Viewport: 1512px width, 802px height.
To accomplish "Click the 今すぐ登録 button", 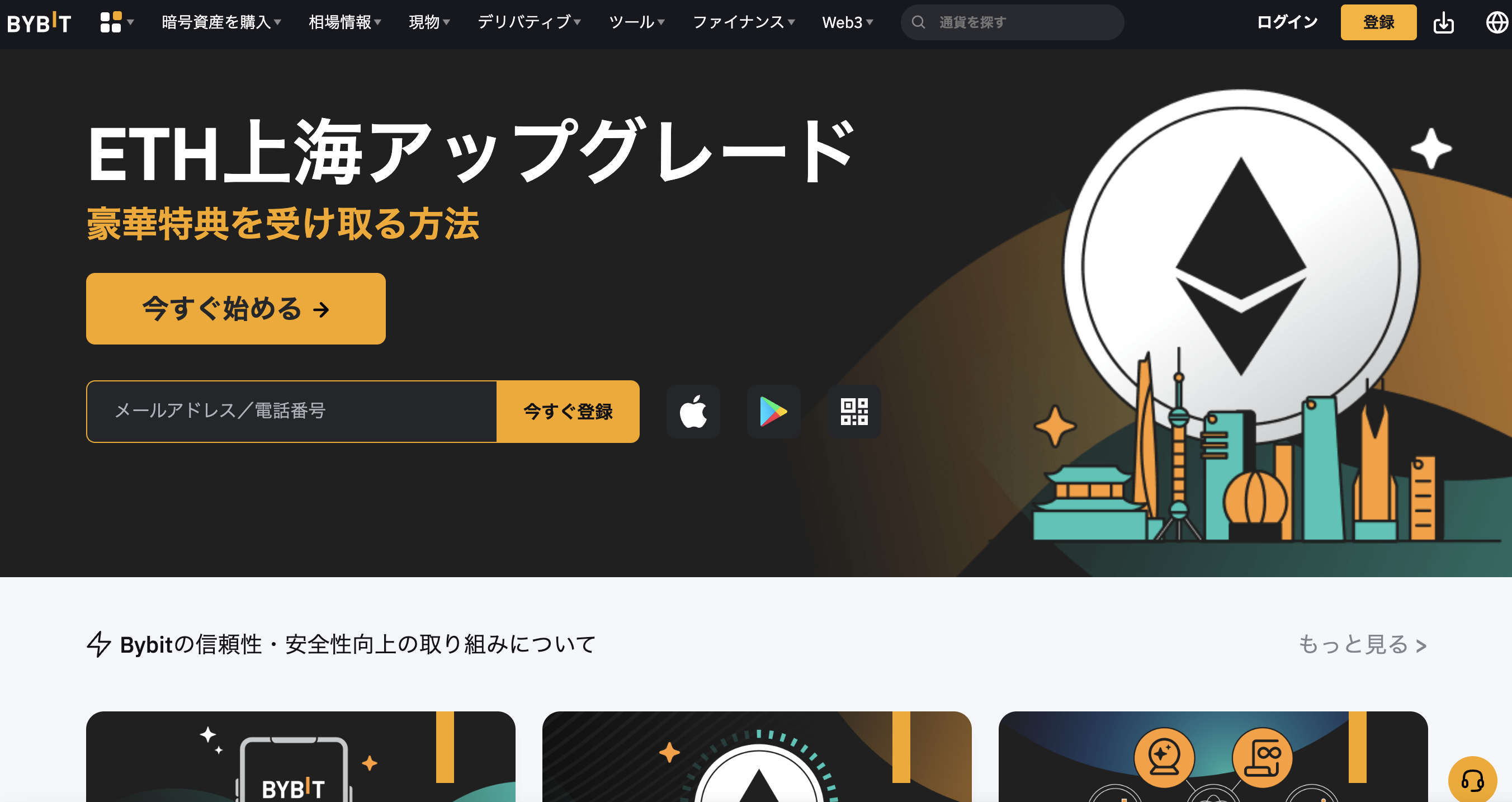I will [568, 412].
